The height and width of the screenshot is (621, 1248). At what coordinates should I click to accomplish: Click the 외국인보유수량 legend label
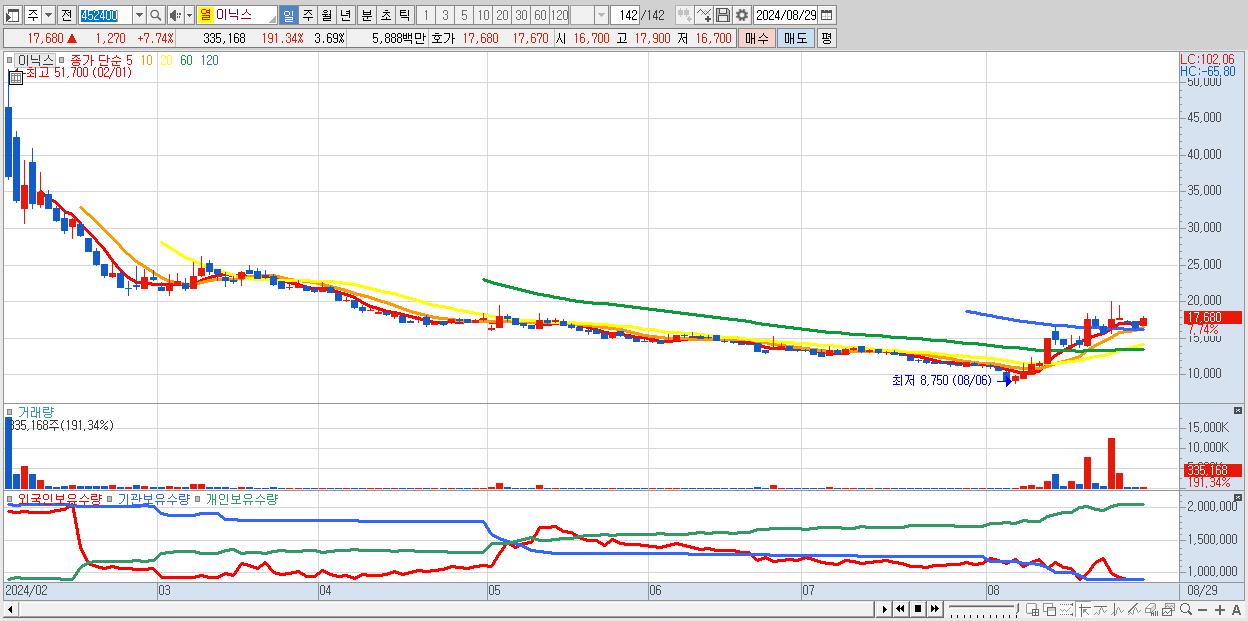(x=60, y=498)
